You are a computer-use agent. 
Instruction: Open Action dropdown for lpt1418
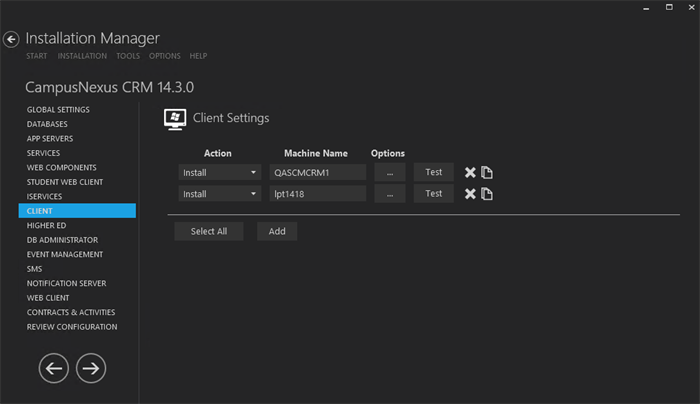pos(220,194)
